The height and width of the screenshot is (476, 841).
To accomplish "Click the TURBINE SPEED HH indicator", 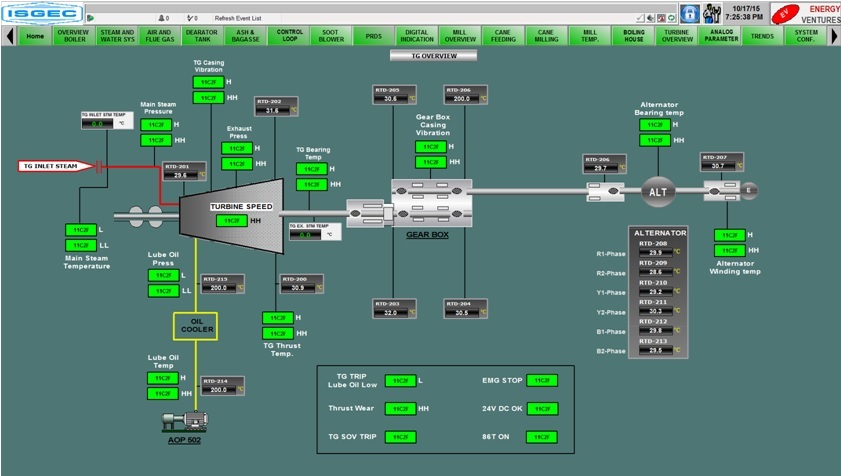I will click(x=232, y=221).
